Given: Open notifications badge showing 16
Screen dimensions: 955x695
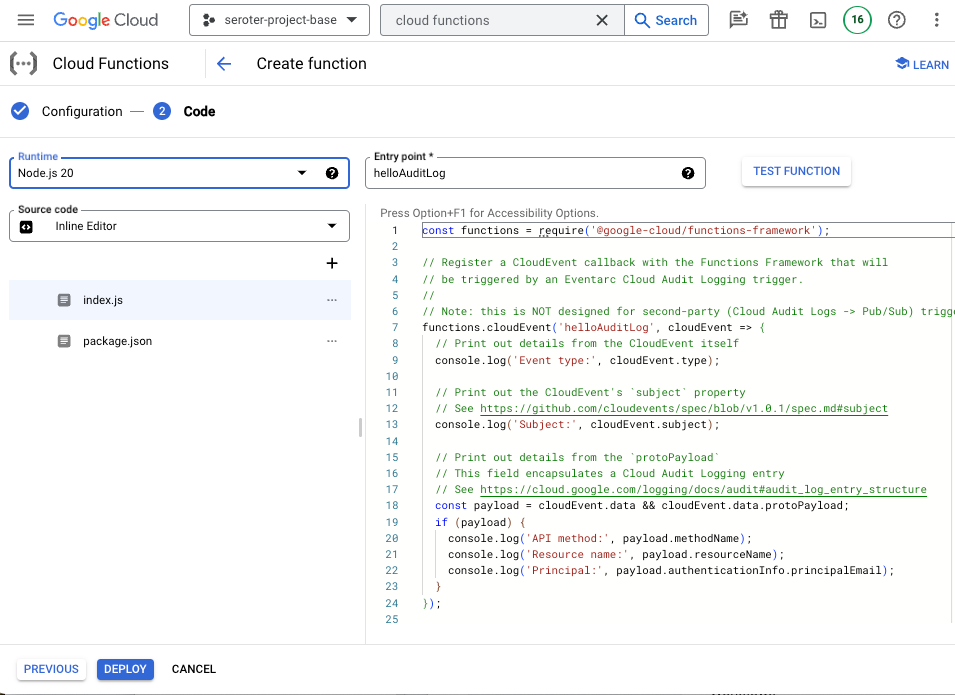Looking at the screenshot, I should [857, 20].
